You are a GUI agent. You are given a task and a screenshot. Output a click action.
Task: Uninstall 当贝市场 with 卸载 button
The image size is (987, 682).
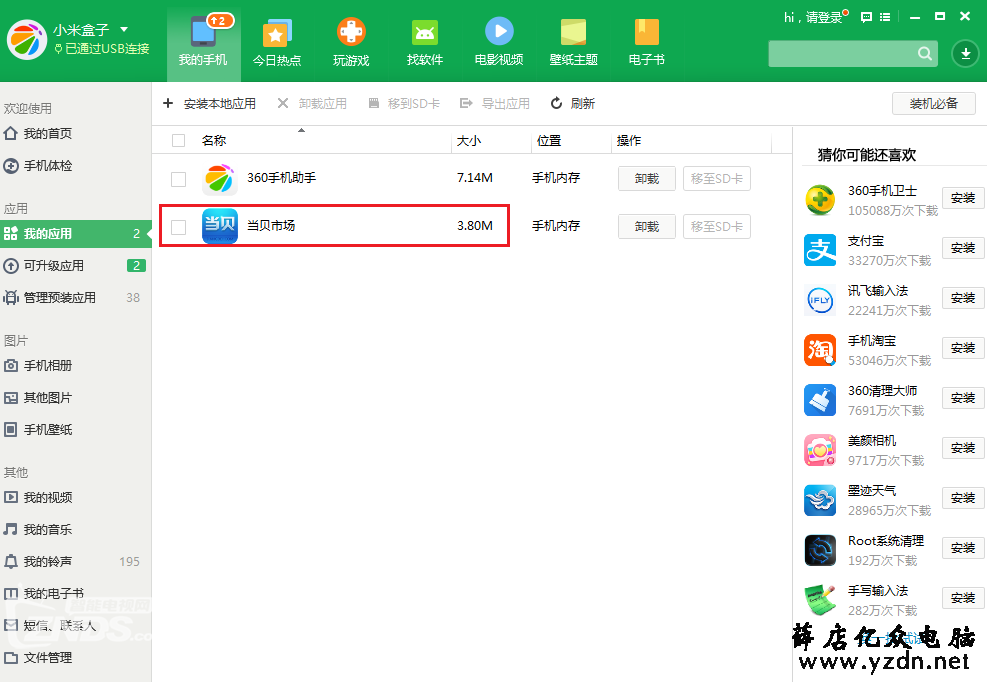646,226
